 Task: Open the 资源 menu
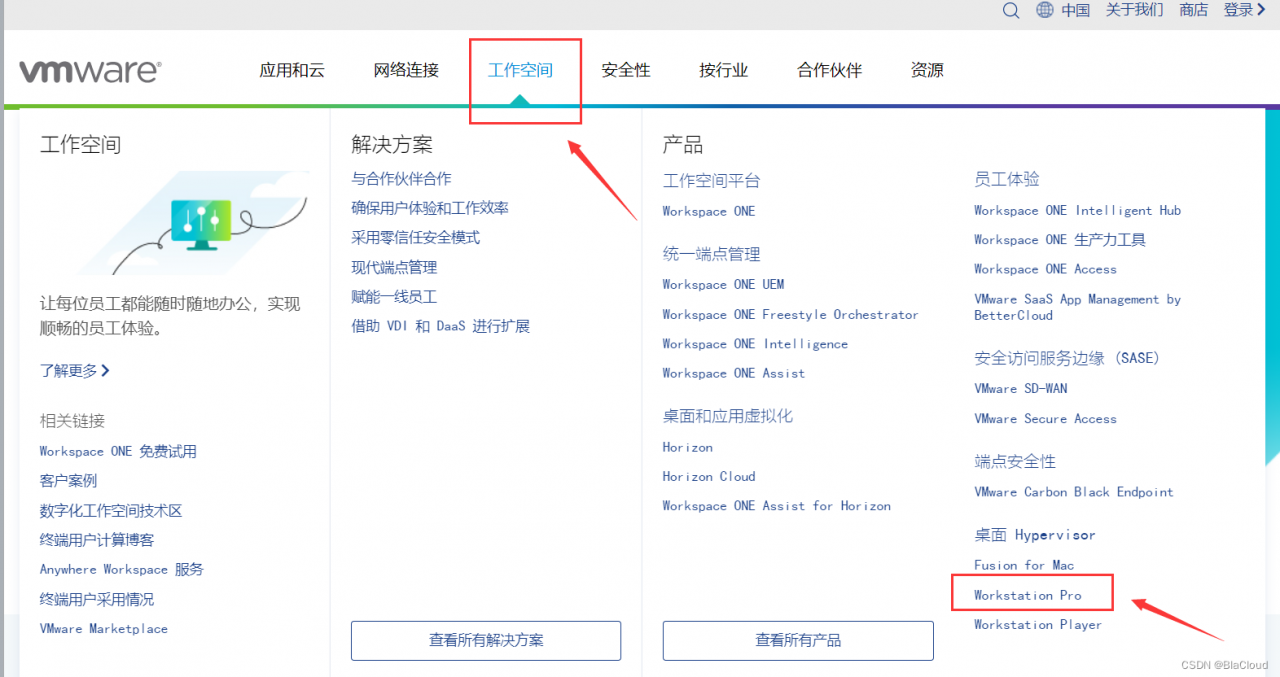pyautogui.click(x=927, y=70)
